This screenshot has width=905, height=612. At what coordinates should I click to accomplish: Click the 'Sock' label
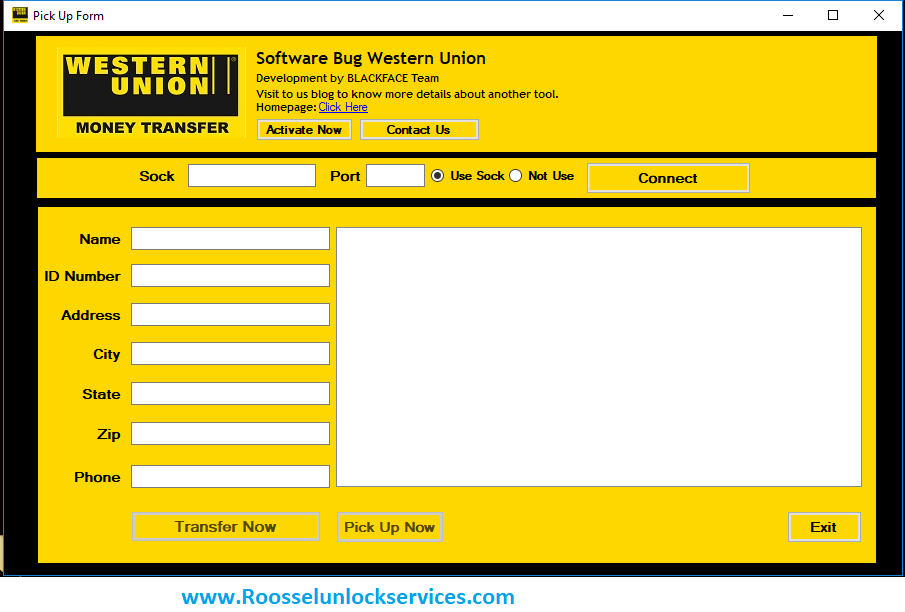click(157, 176)
